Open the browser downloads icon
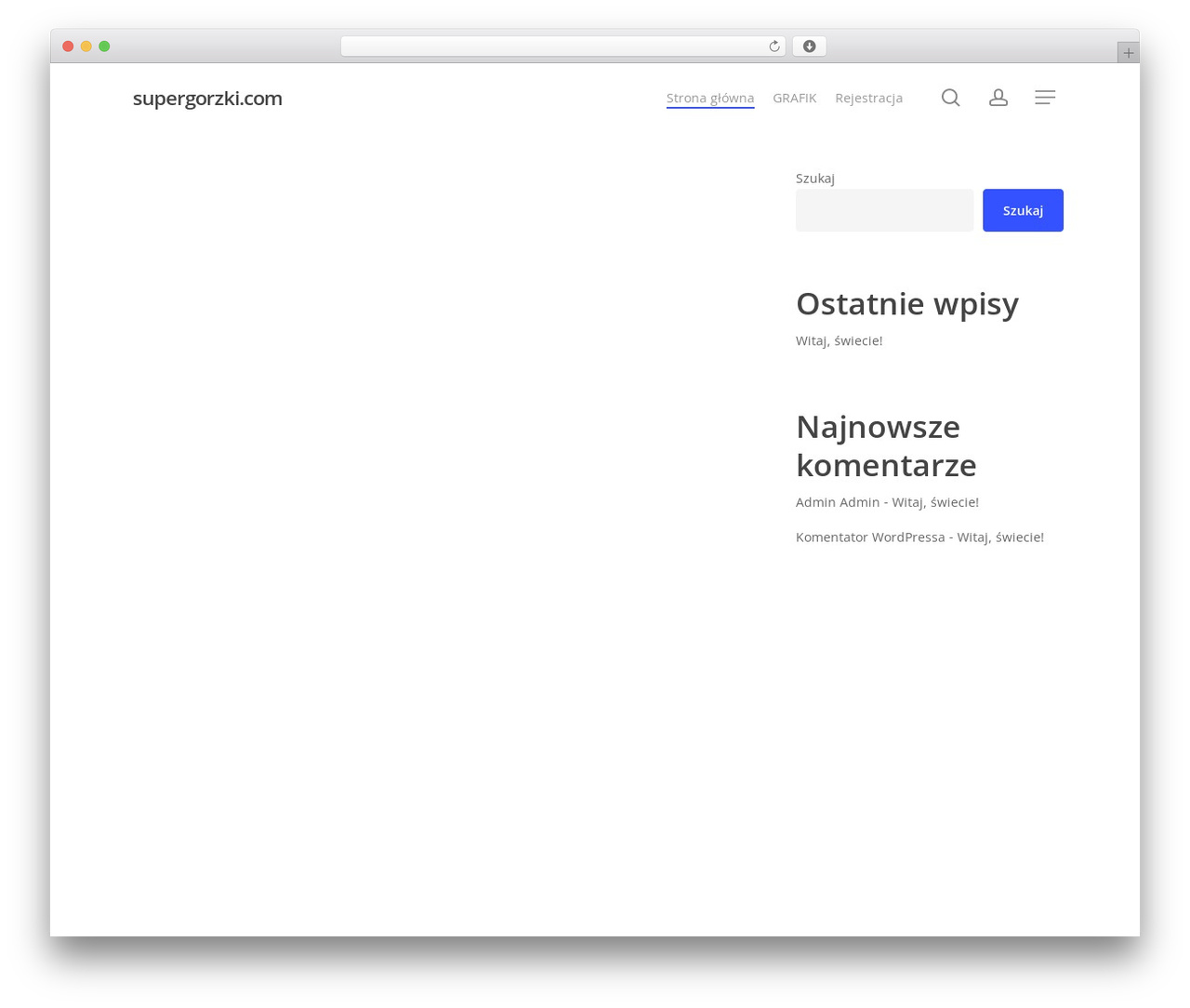1190x1008 pixels. coord(809,46)
